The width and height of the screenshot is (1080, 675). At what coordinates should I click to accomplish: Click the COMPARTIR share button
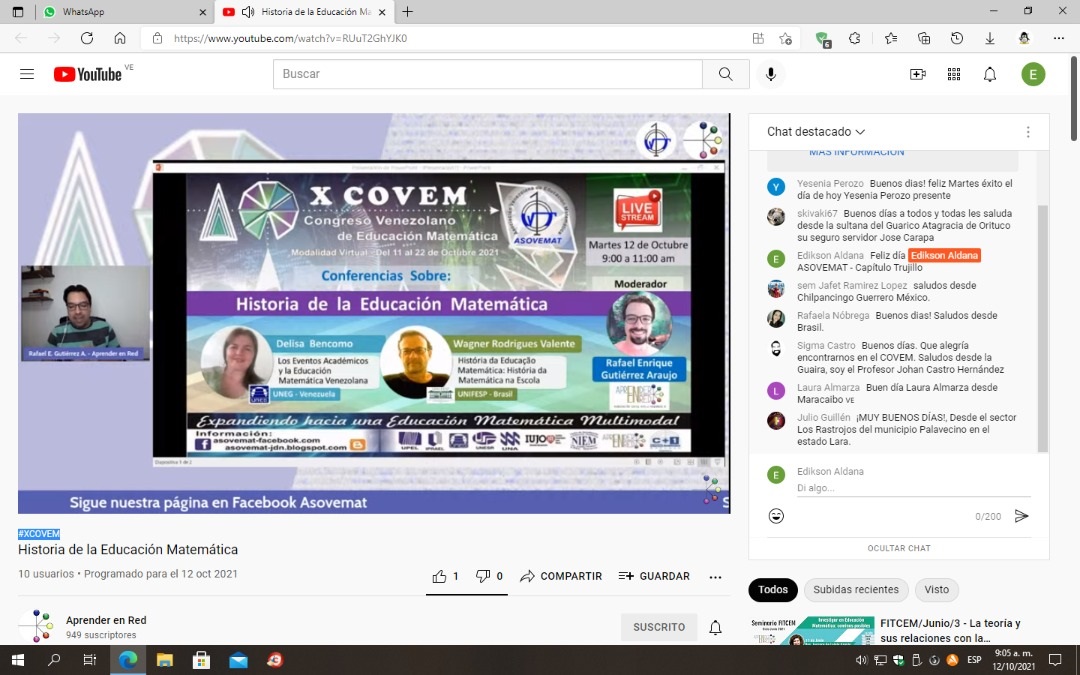click(561, 577)
